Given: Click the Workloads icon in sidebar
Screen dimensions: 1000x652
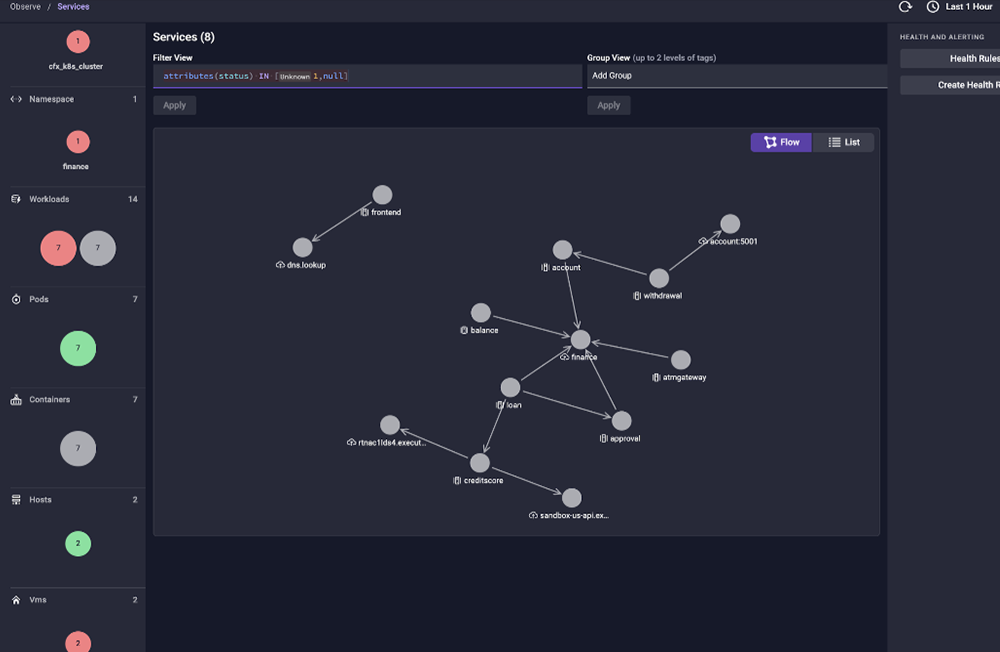Looking at the screenshot, I should point(16,199).
